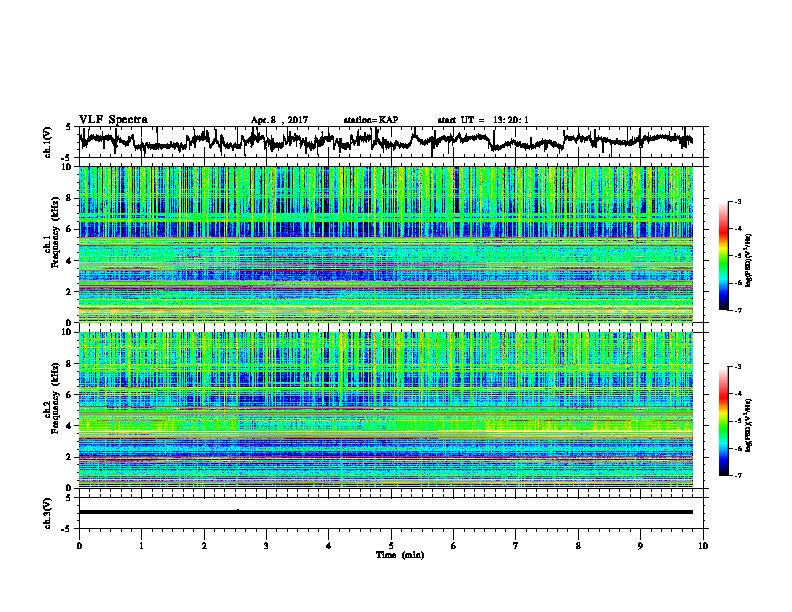792x612 pixels.
Task: Click the "-3" value on ch.1 color scale
Action: [738, 201]
